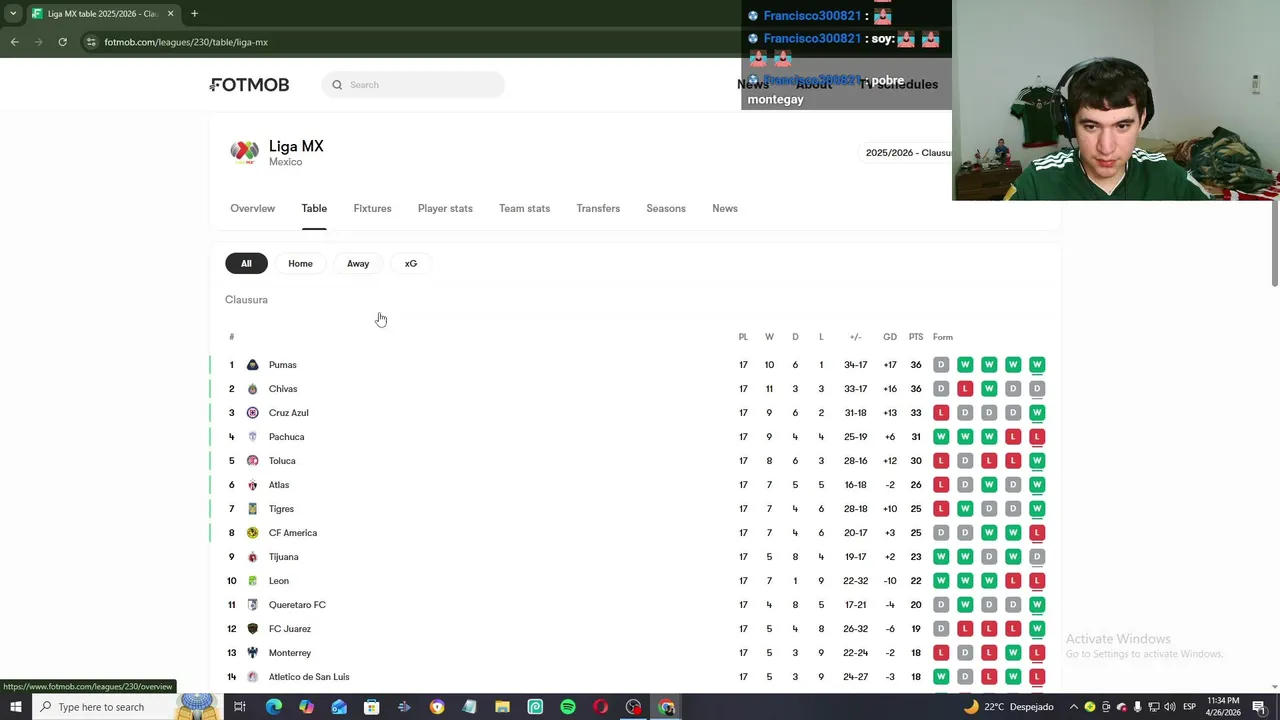The image size is (1280, 720).
Task: Switch to the Transfers tab
Action: tap(598, 208)
